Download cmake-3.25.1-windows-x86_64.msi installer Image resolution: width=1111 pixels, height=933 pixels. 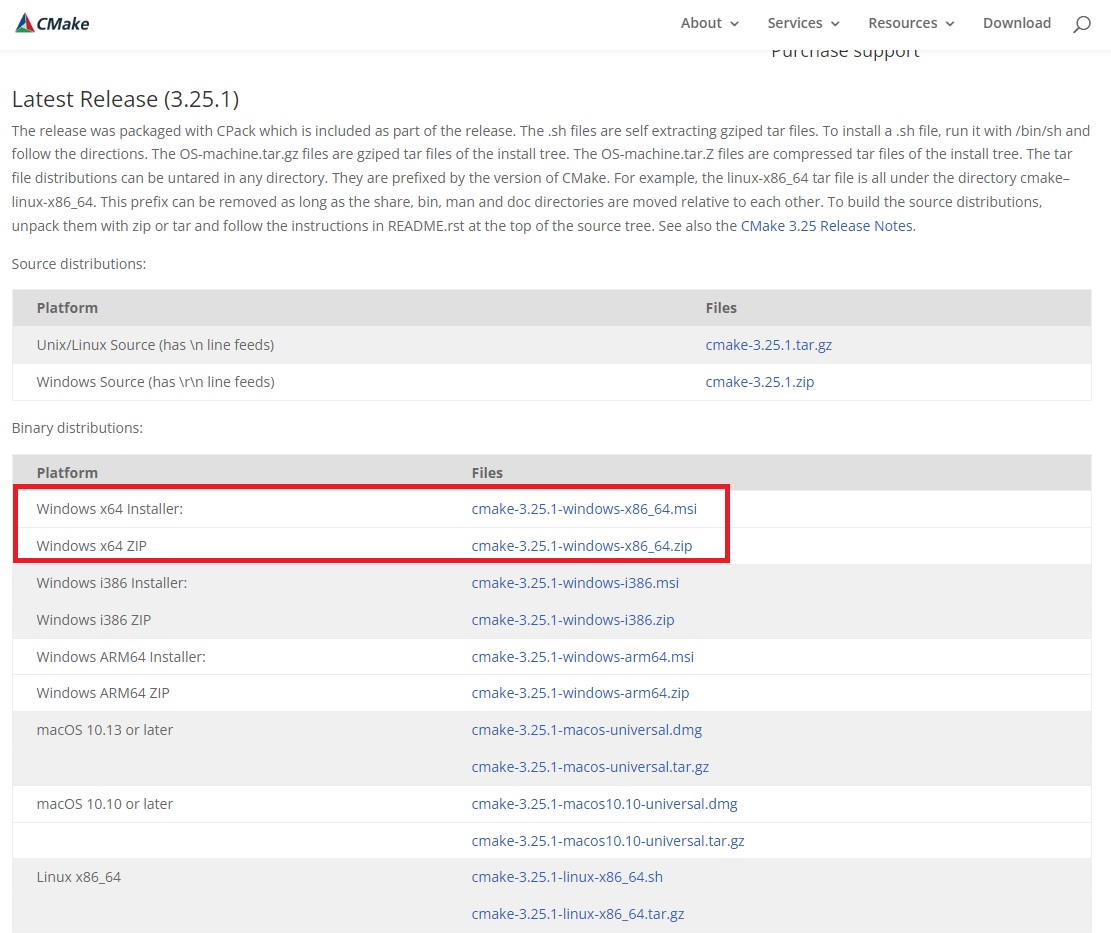(x=584, y=509)
